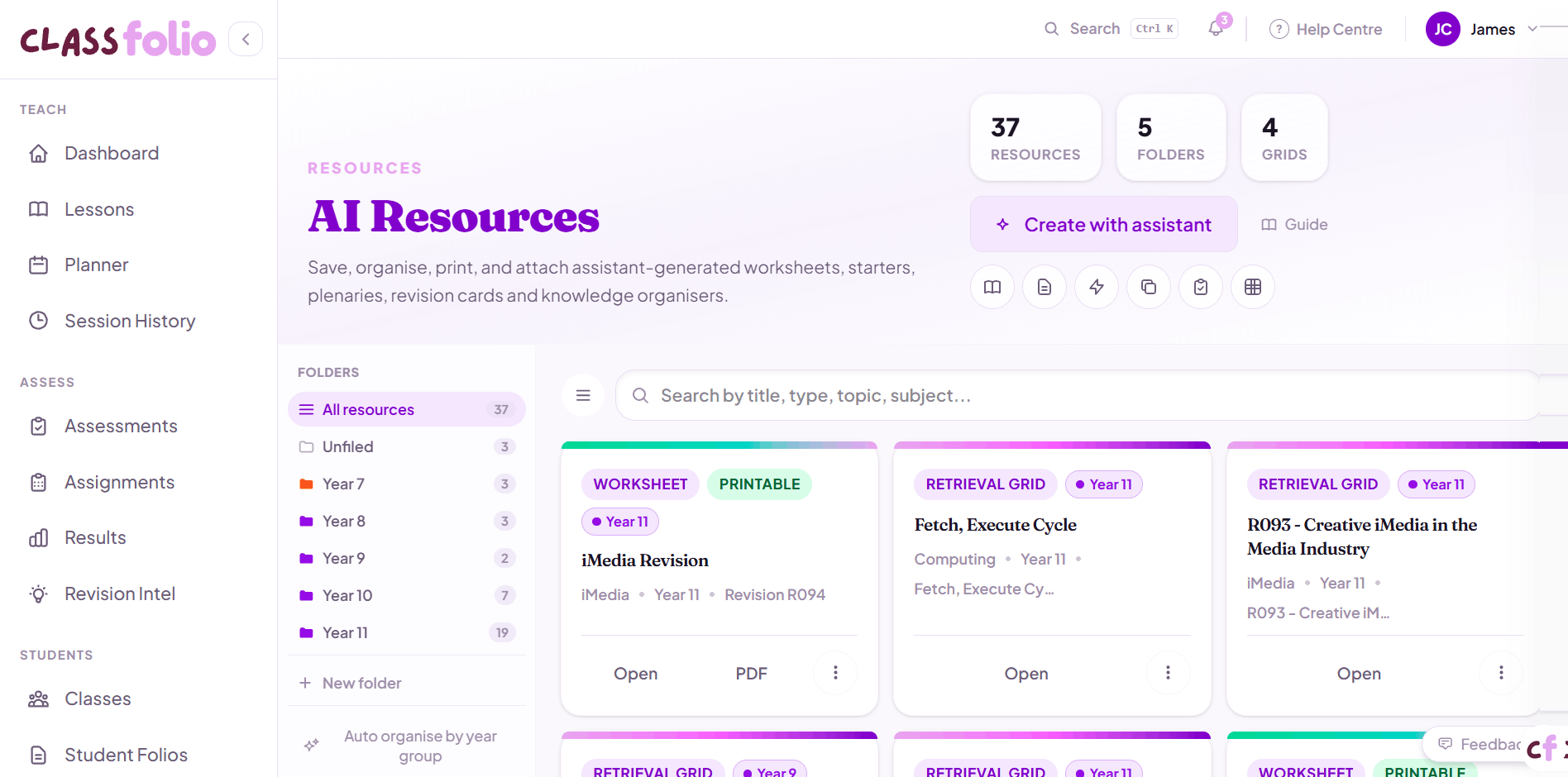Screen dimensions: 1568x777
Task: Select the Year 11 folder
Action: 407,632
